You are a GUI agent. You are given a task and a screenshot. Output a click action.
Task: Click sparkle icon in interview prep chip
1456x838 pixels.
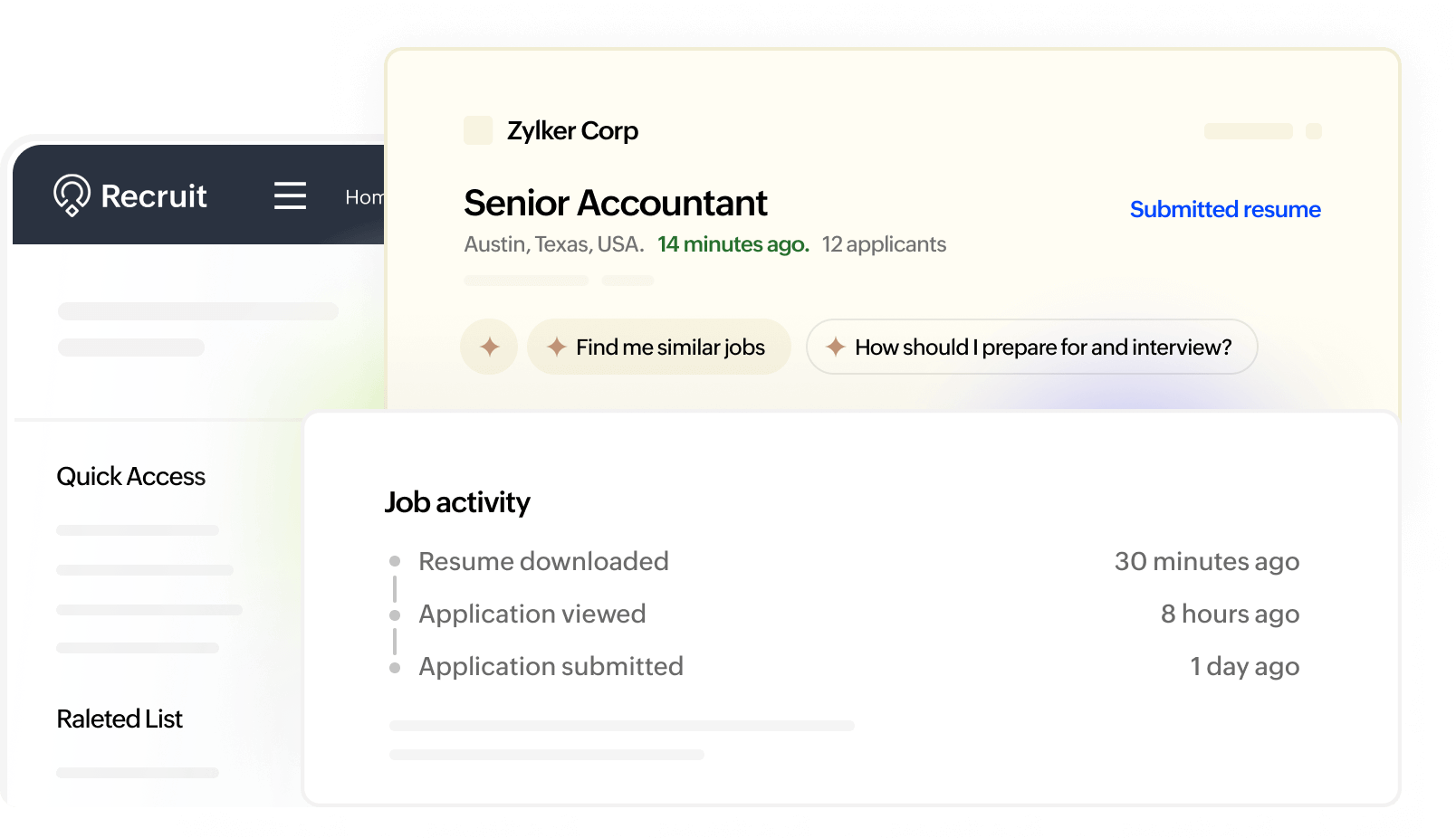[x=836, y=347]
